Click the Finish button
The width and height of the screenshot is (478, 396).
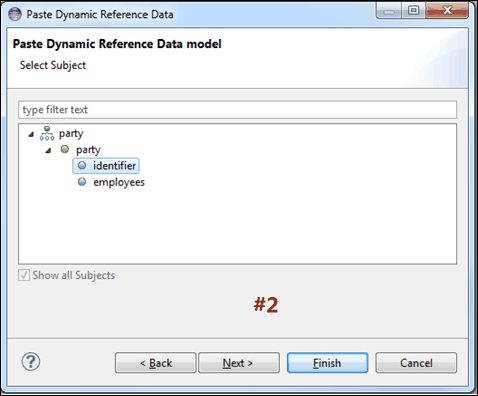pyautogui.click(x=328, y=363)
